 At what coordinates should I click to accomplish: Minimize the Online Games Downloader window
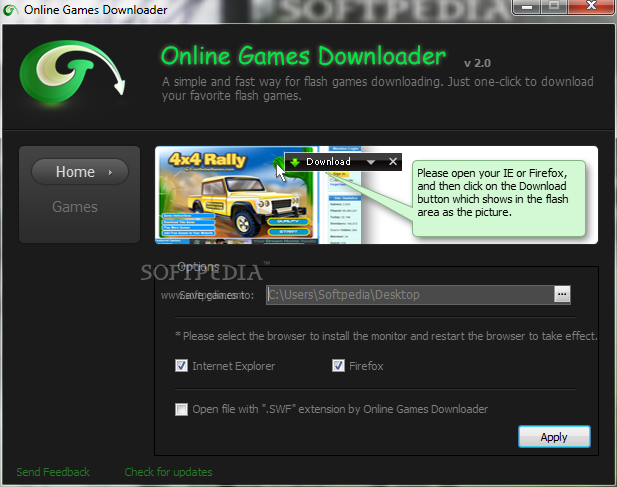click(527, 7)
